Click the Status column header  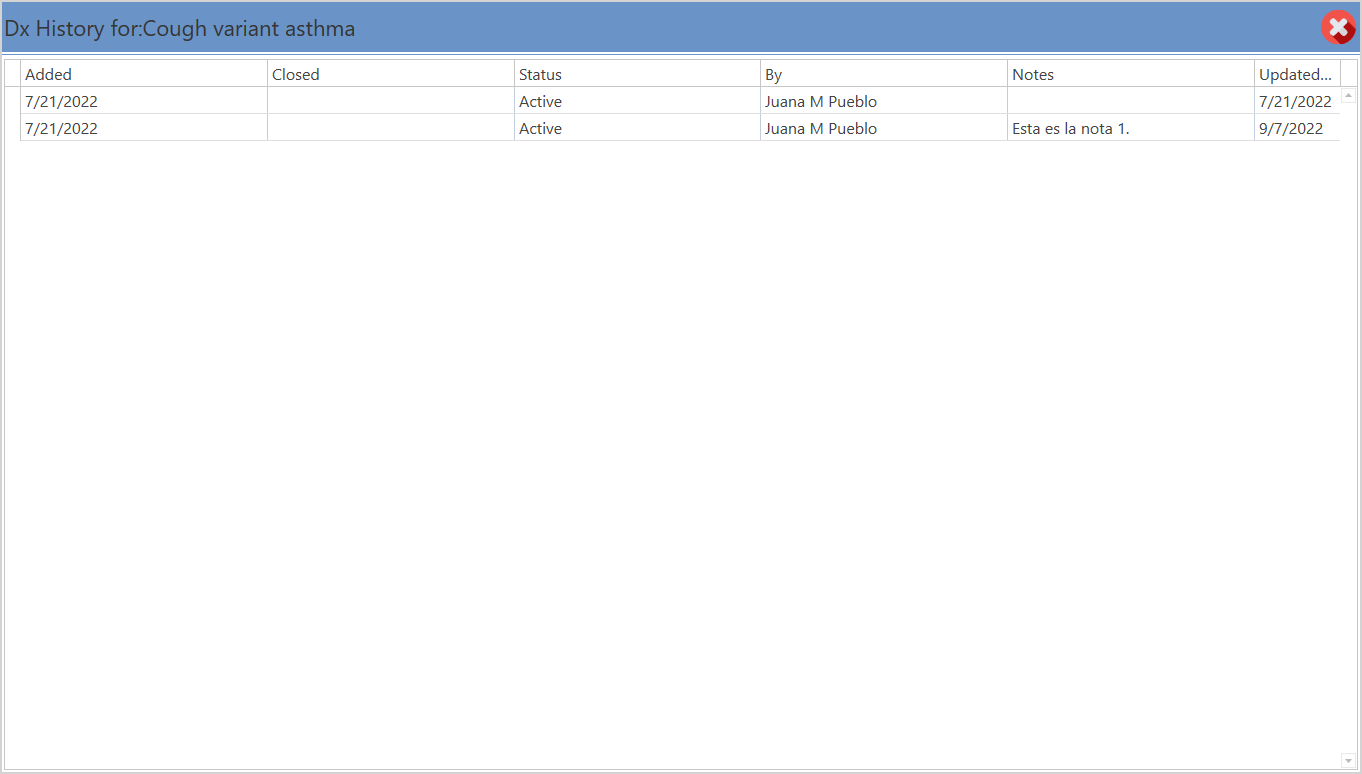click(638, 74)
